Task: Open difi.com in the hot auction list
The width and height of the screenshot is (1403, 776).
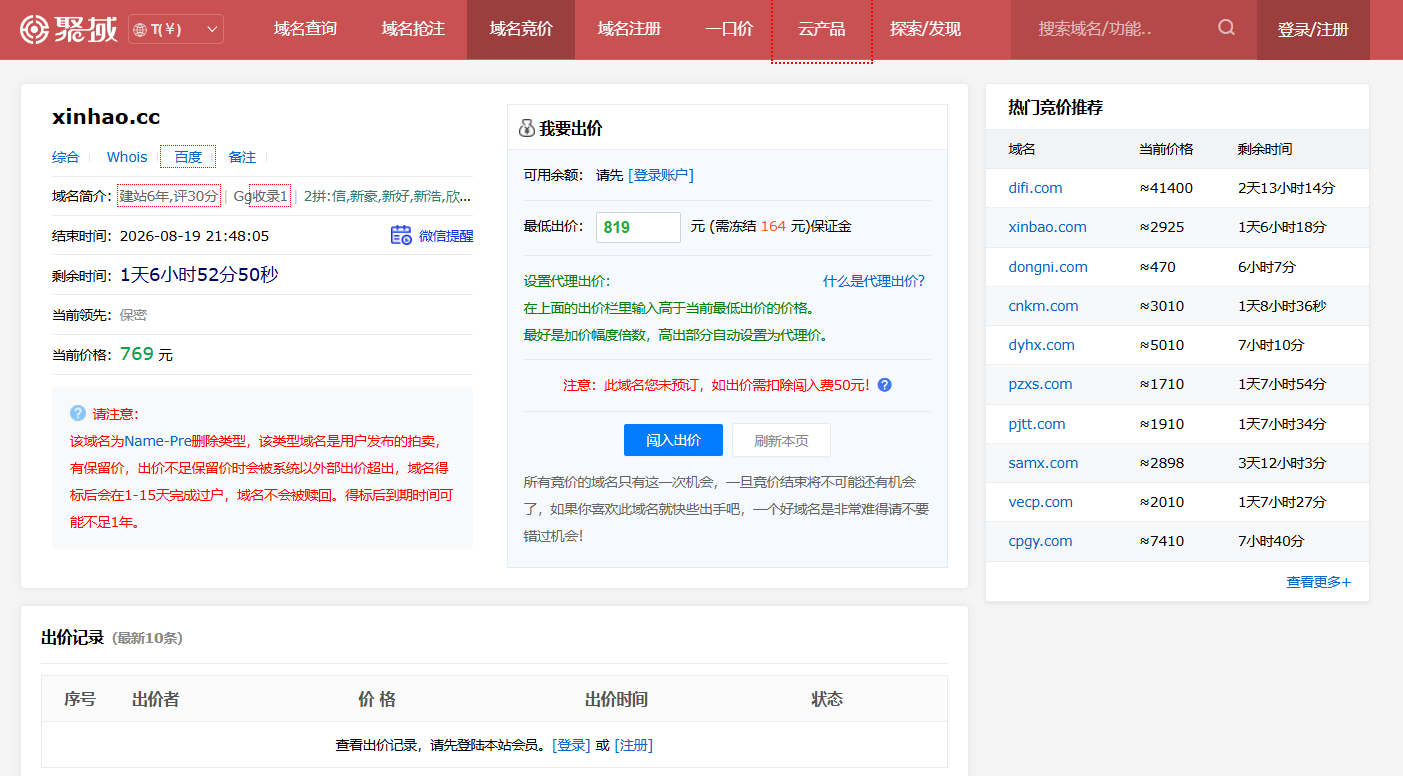Action: click(1035, 188)
